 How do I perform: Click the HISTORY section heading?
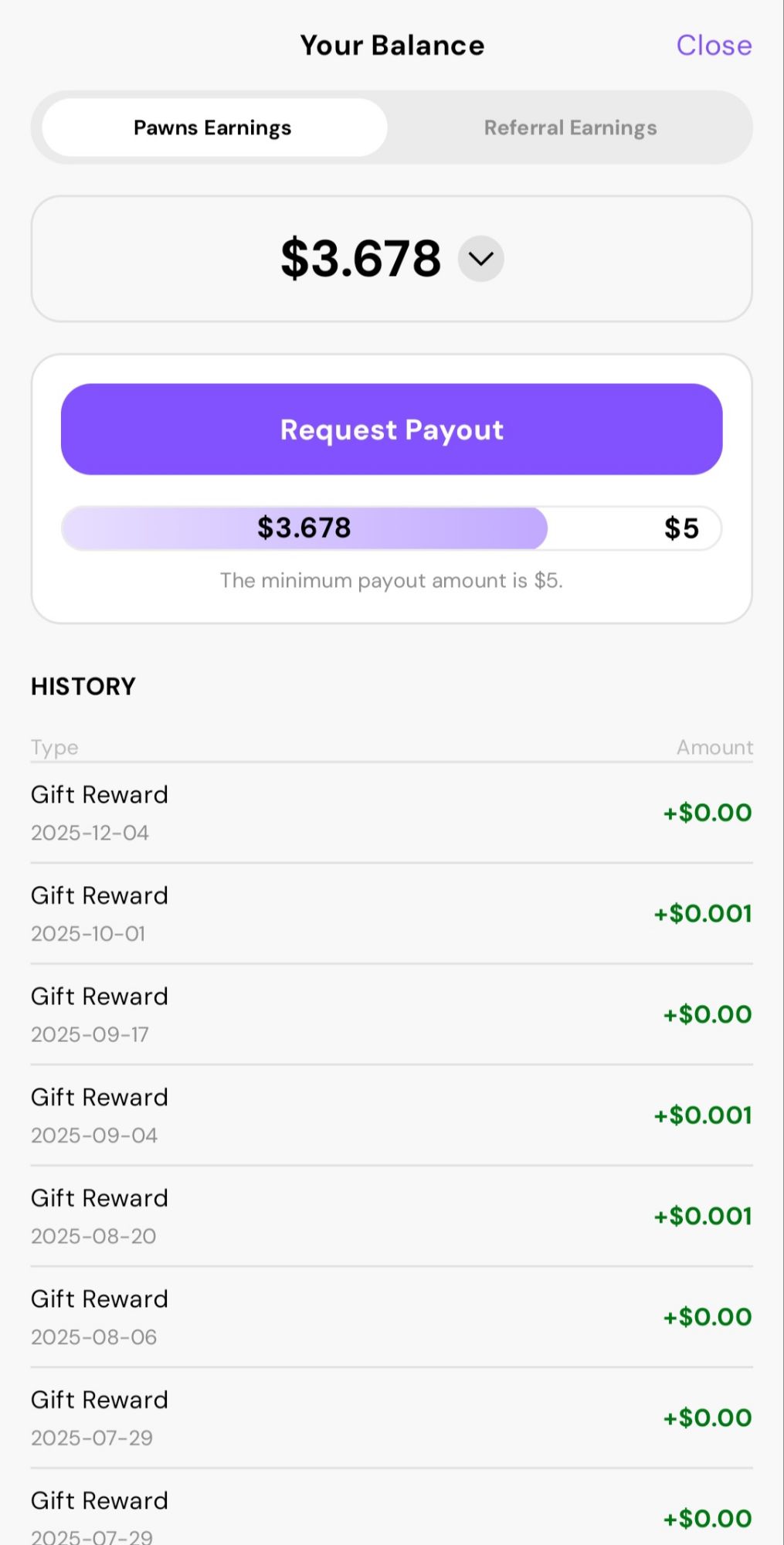(x=83, y=687)
